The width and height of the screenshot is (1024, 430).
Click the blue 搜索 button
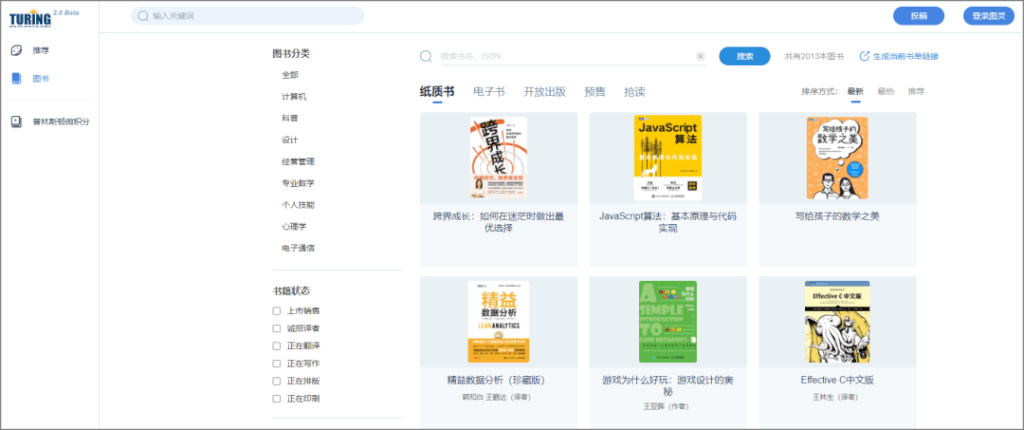[x=745, y=56]
